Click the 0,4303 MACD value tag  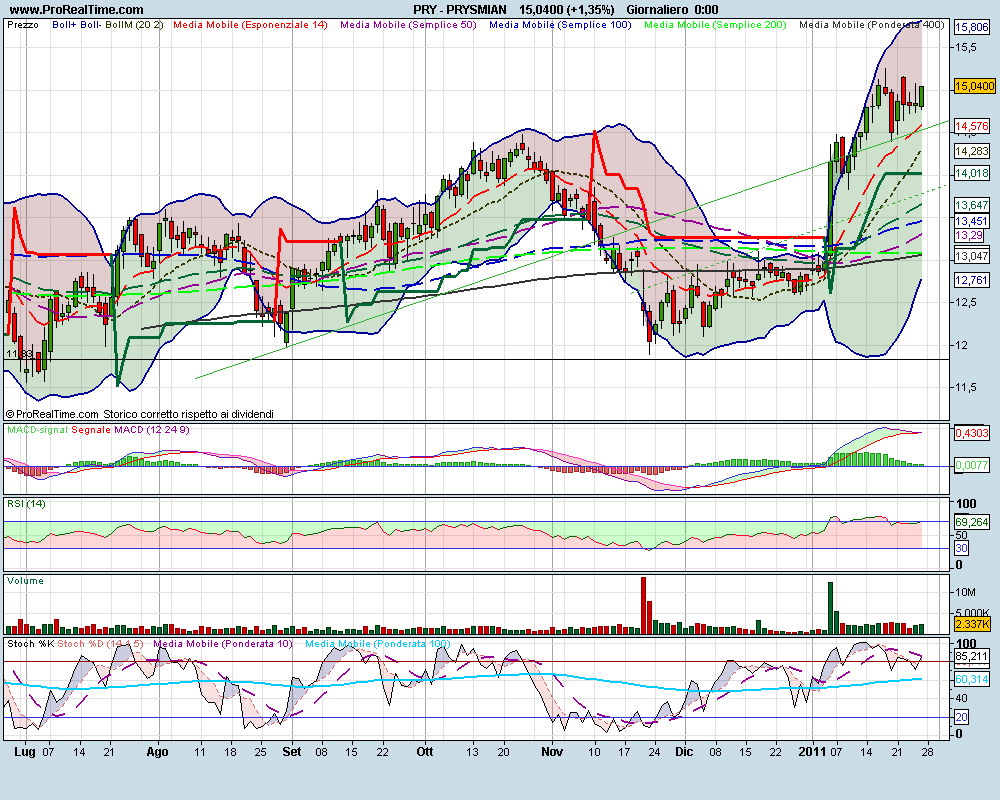click(972, 433)
